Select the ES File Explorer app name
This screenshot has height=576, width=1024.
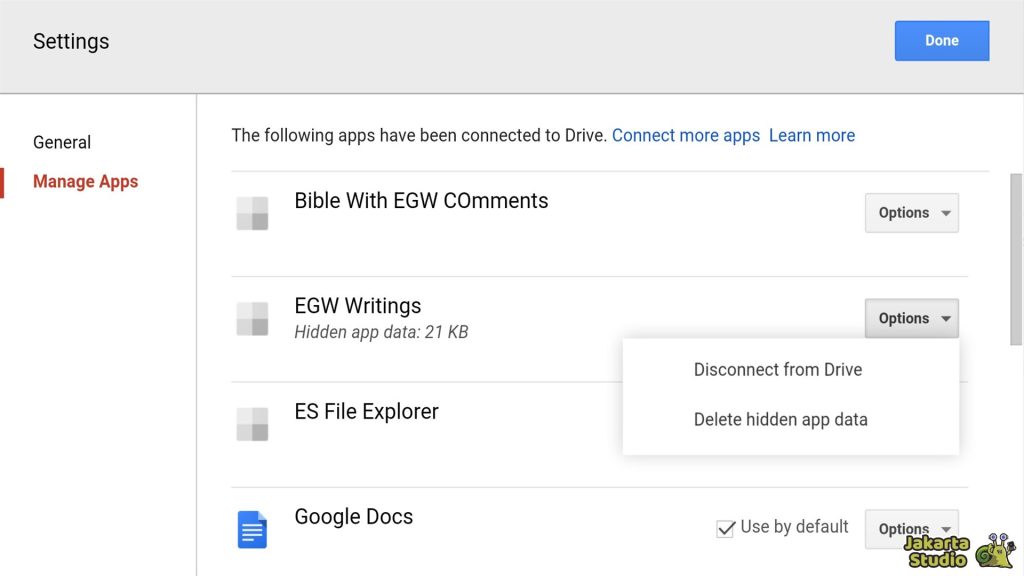click(366, 411)
